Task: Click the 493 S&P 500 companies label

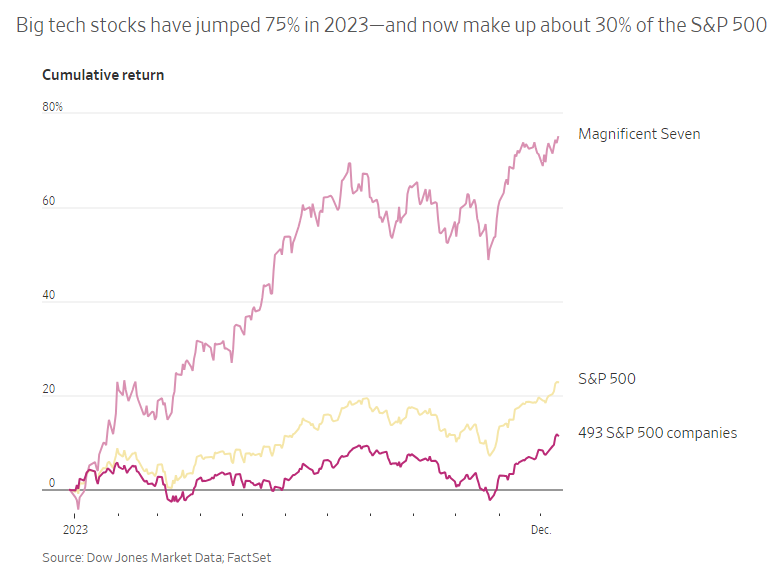Action: 658,433
